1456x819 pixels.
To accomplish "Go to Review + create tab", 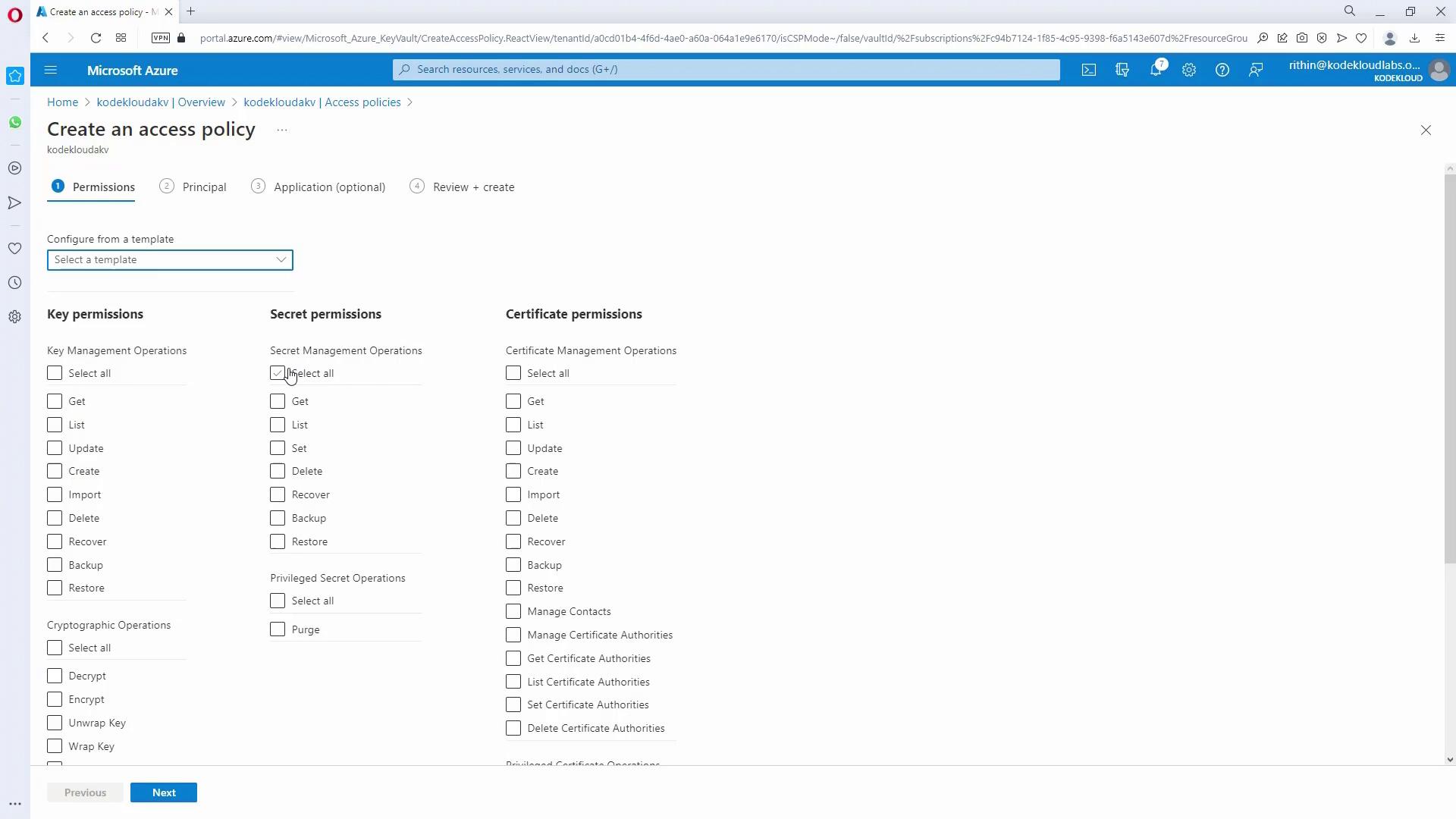I will point(473,187).
